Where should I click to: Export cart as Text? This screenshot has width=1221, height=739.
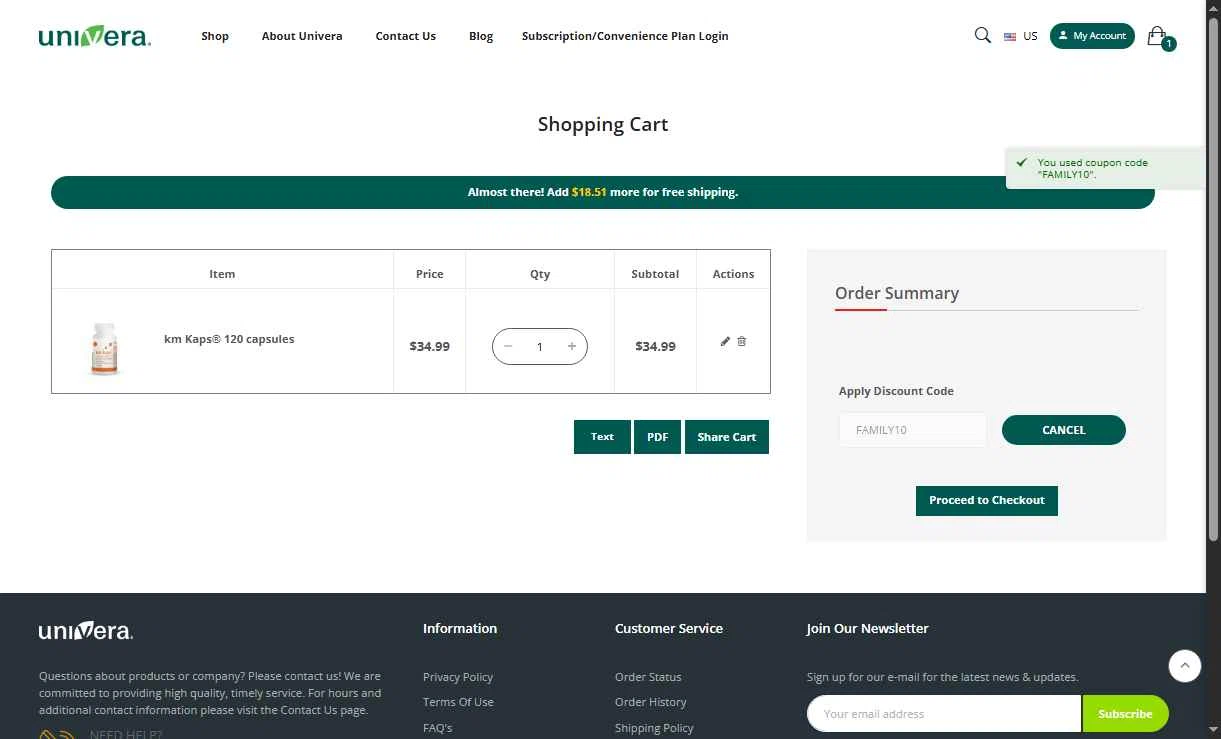tap(602, 437)
